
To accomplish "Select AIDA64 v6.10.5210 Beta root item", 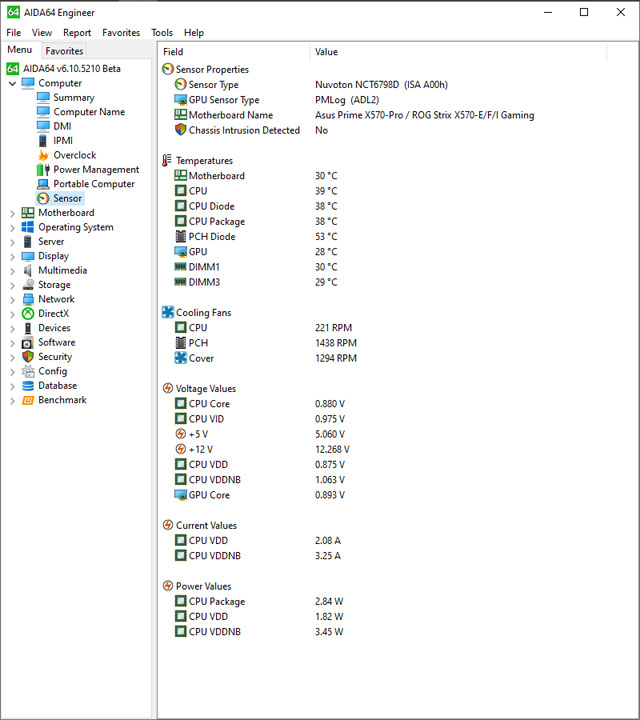I will pyautogui.click(x=72, y=68).
